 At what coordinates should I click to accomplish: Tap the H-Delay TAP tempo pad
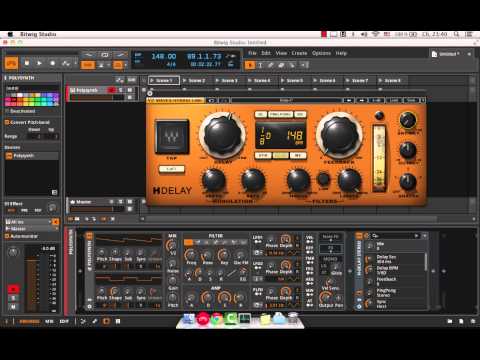172,137
